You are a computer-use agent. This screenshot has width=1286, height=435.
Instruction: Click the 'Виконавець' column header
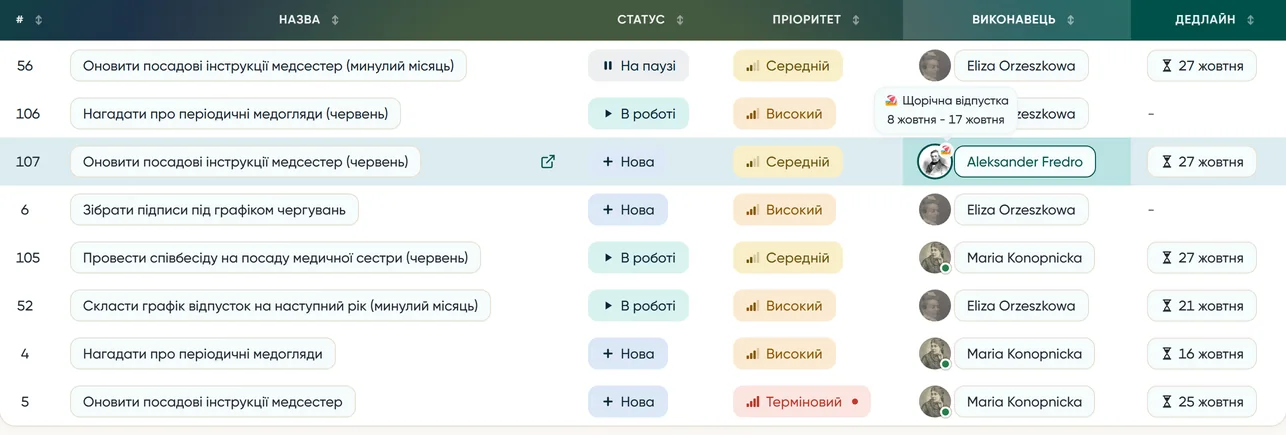[x=1014, y=20]
